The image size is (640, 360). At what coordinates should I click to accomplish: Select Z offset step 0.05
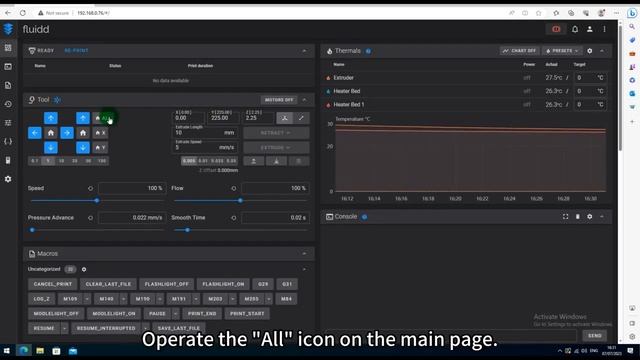click(x=231, y=161)
